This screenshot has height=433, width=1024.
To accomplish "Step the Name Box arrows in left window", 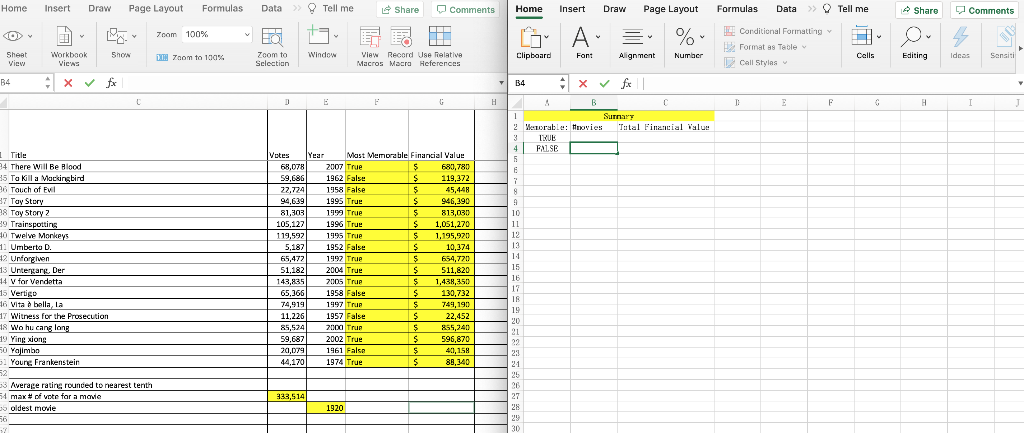I will pos(48,83).
